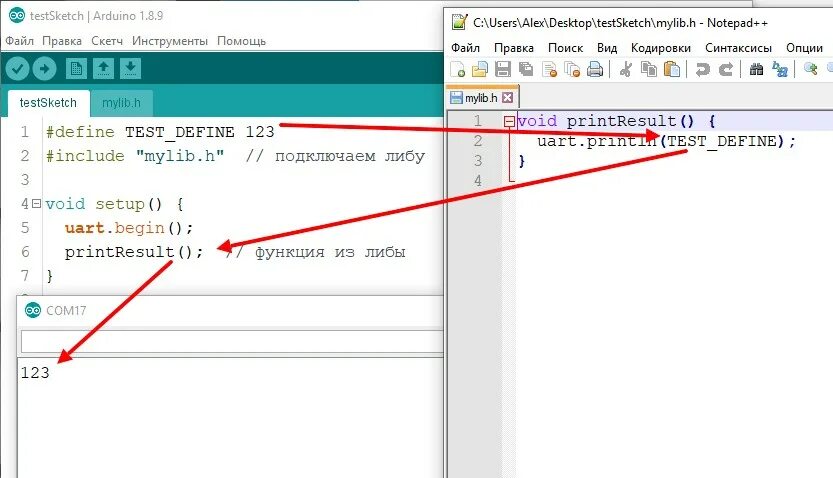Screen dimensions: 833x478
Task: Switch to the mylib.h tab in Arduino
Action: (x=121, y=103)
